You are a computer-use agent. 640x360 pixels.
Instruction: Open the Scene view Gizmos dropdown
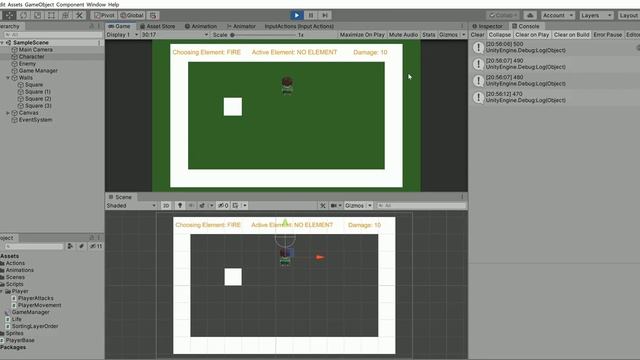tap(358, 205)
